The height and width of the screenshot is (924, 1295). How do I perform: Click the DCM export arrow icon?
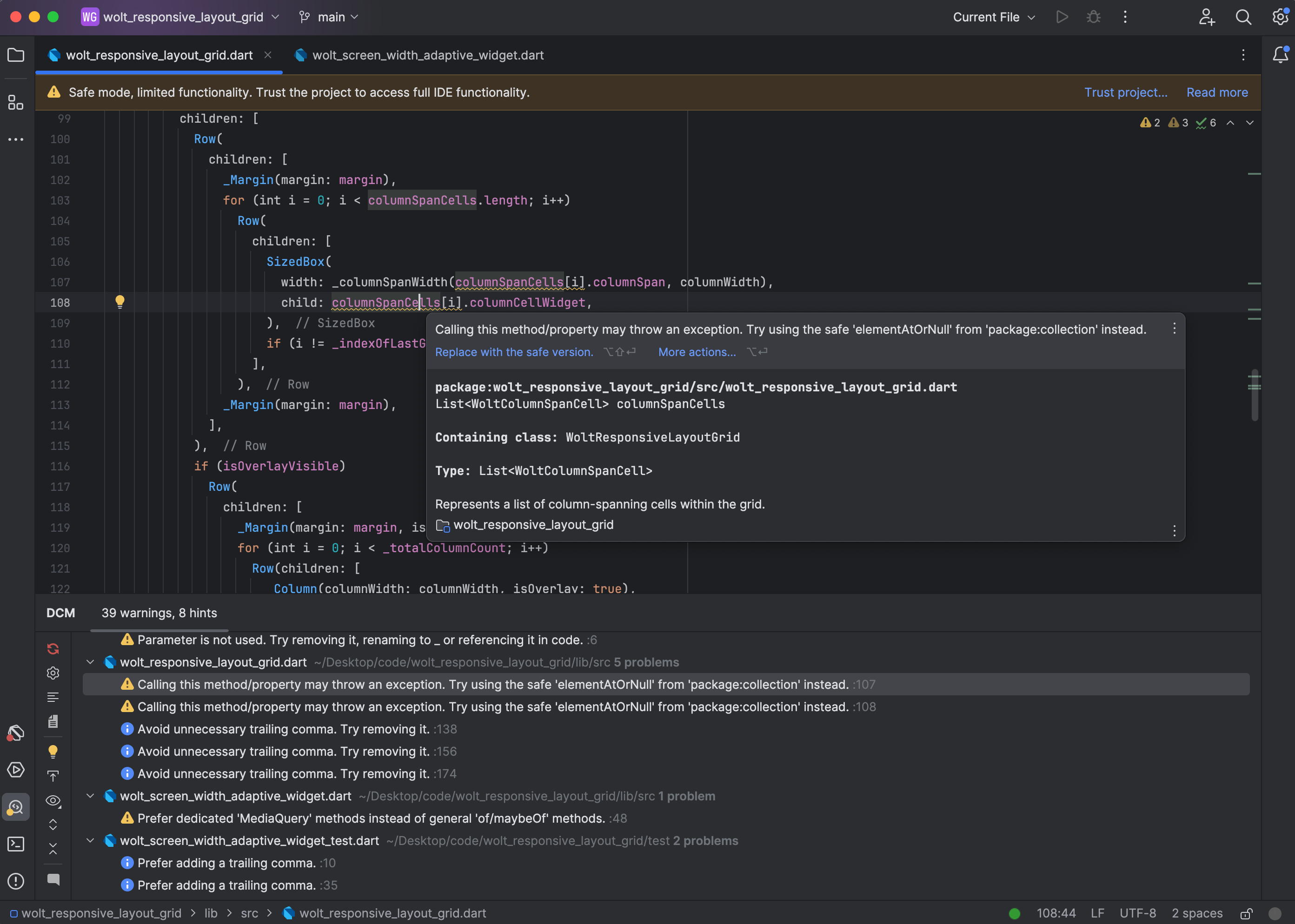pos(53,776)
